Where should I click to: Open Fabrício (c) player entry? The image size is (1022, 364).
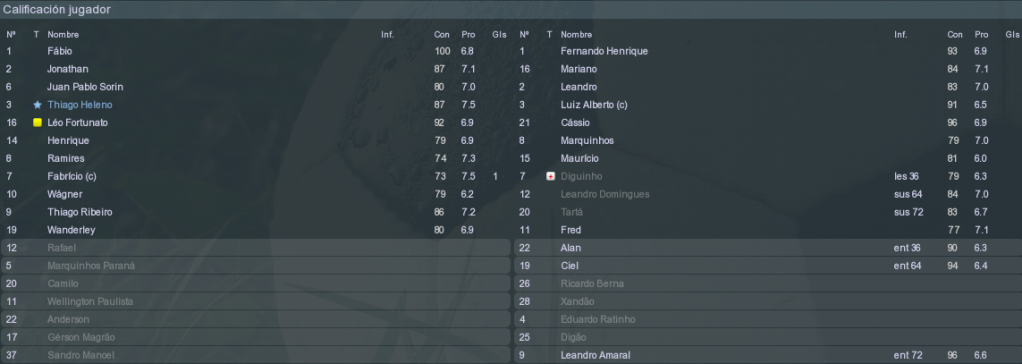point(72,176)
